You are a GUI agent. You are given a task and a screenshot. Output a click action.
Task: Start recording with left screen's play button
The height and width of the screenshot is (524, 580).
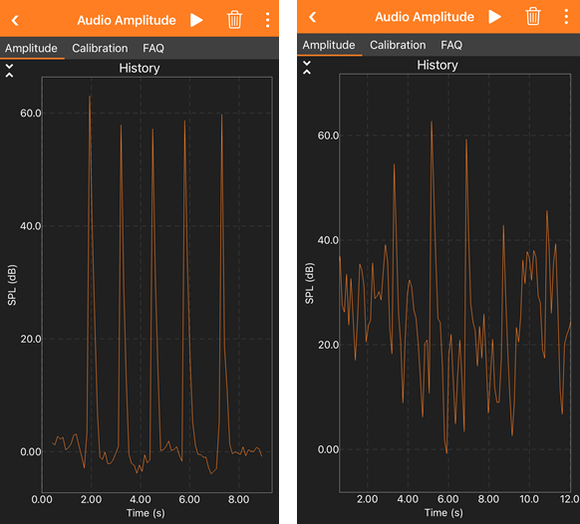(x=196, y=20)
